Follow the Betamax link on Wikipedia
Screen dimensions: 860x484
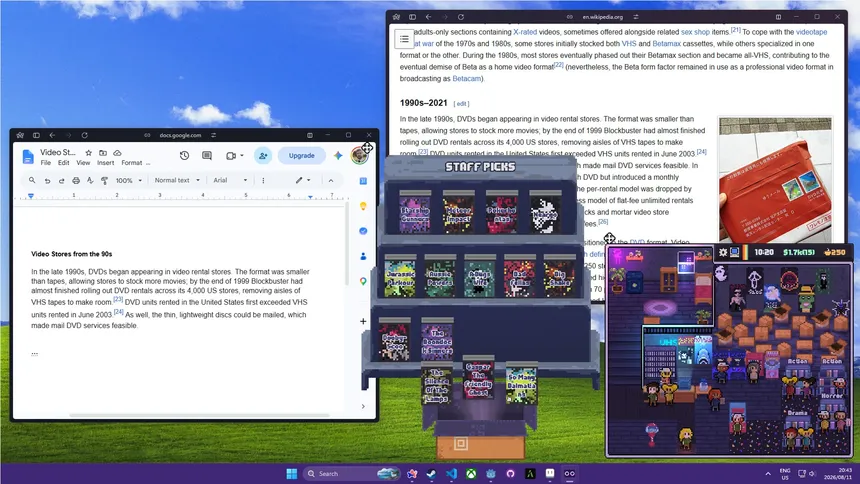coord(666,44)
